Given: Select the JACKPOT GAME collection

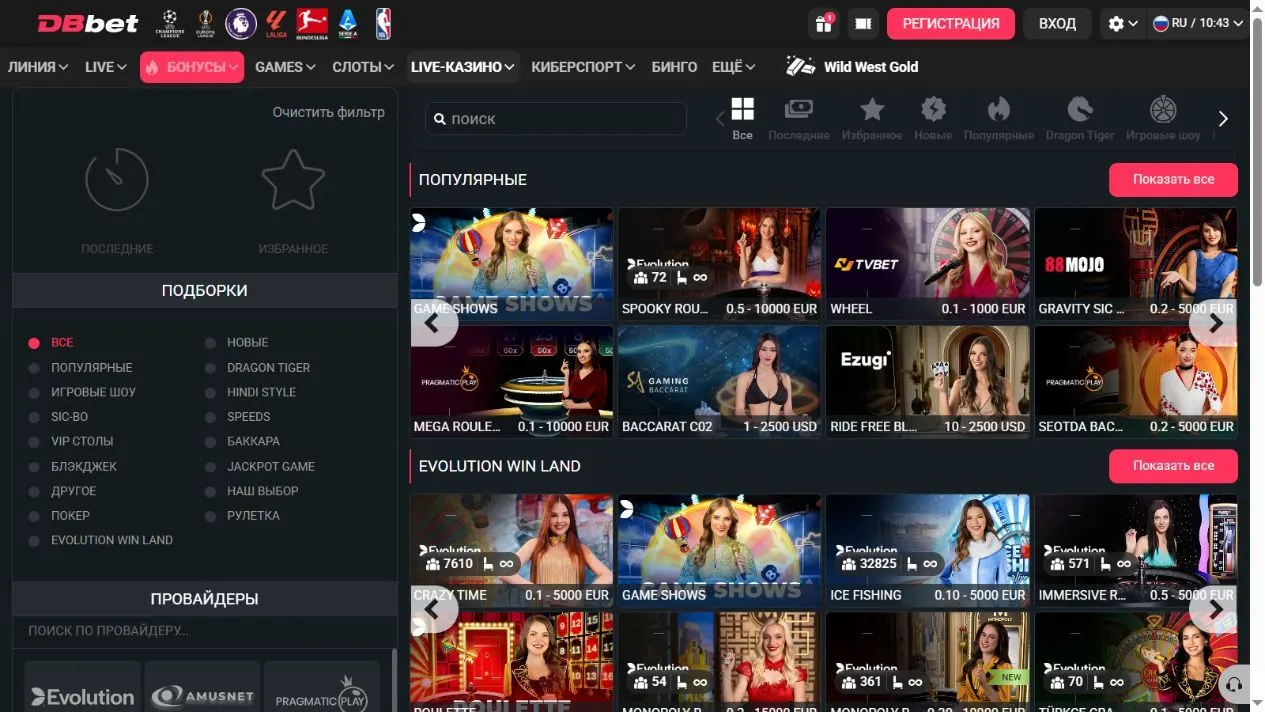Looking at the screenshot, I should point(270,467).
